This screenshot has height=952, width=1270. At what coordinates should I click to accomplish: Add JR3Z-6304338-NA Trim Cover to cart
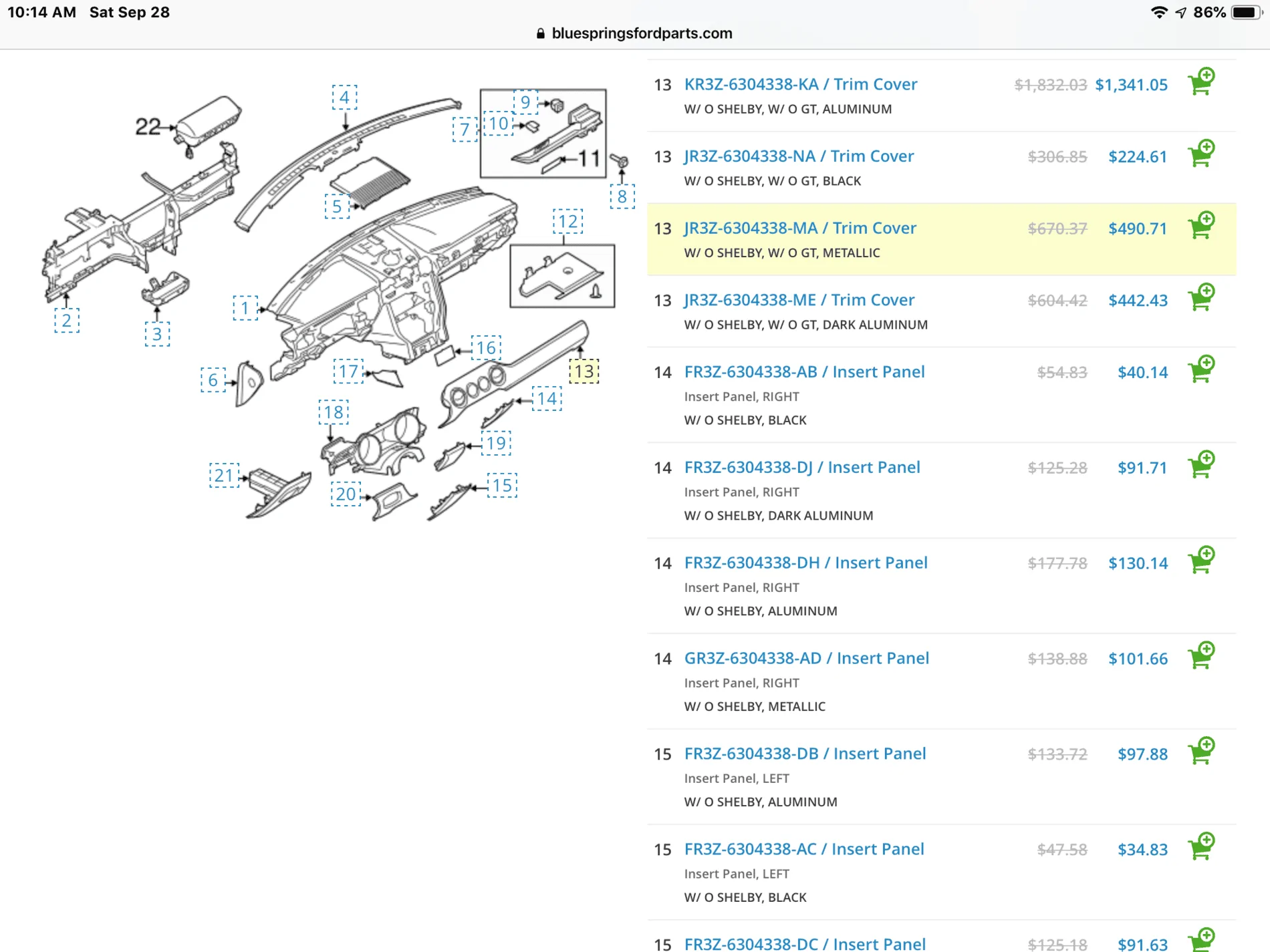click(1201, 154)
